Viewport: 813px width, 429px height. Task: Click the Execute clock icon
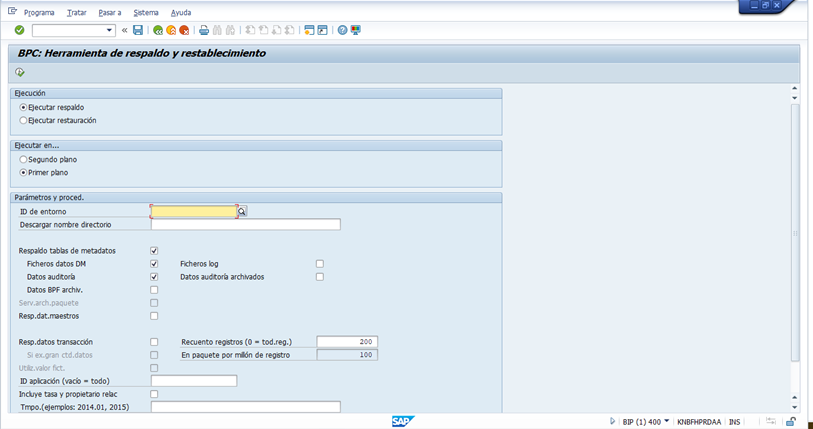point(20,72)
